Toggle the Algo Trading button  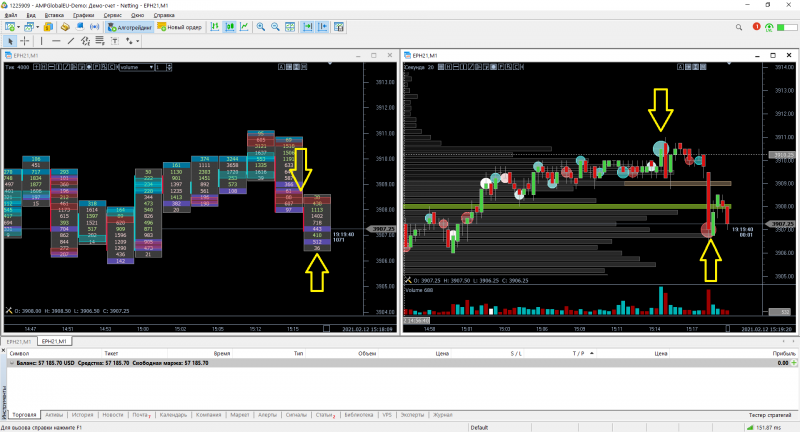[x=130, y=27]
